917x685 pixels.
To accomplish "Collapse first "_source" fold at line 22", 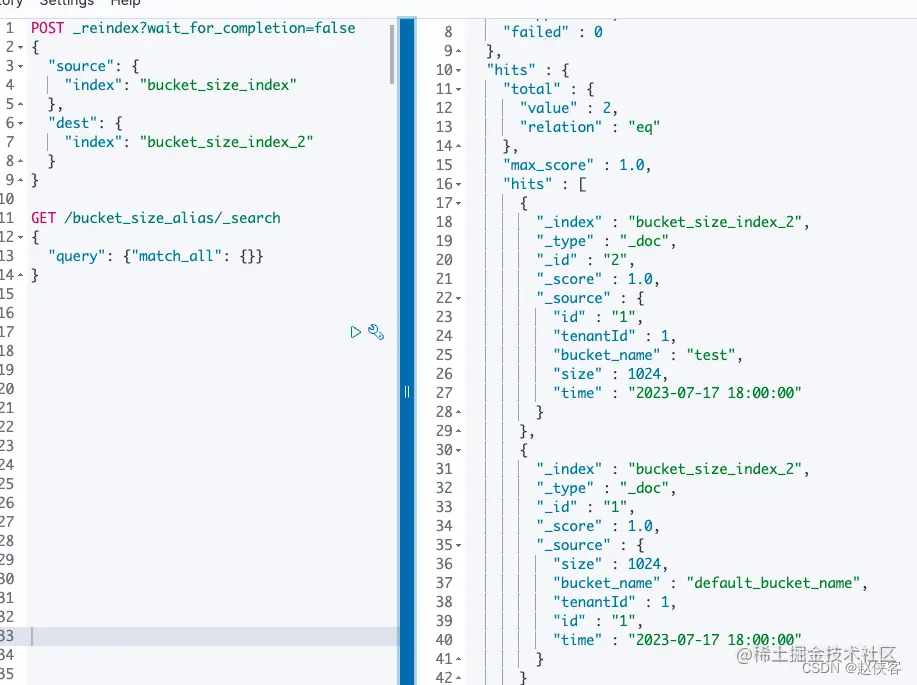I will click(458, 299).
